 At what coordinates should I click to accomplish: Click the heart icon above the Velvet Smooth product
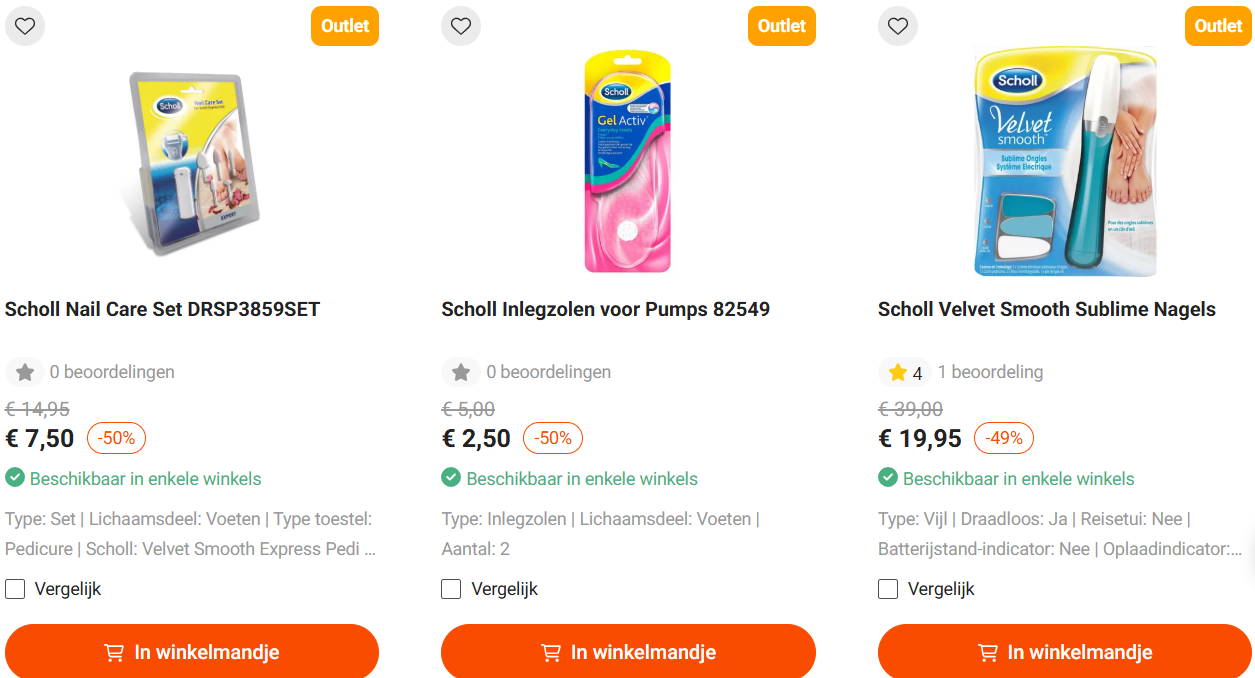(897, 26)
